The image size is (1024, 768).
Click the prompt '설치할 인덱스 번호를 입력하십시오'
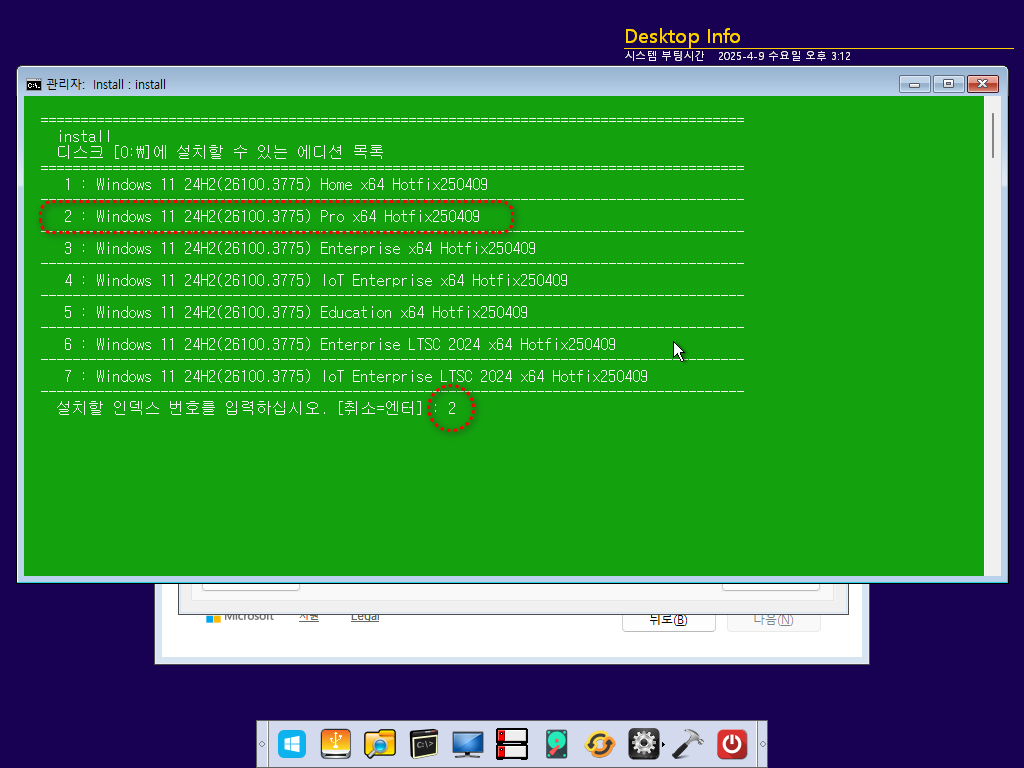click(x=240, y=408)
